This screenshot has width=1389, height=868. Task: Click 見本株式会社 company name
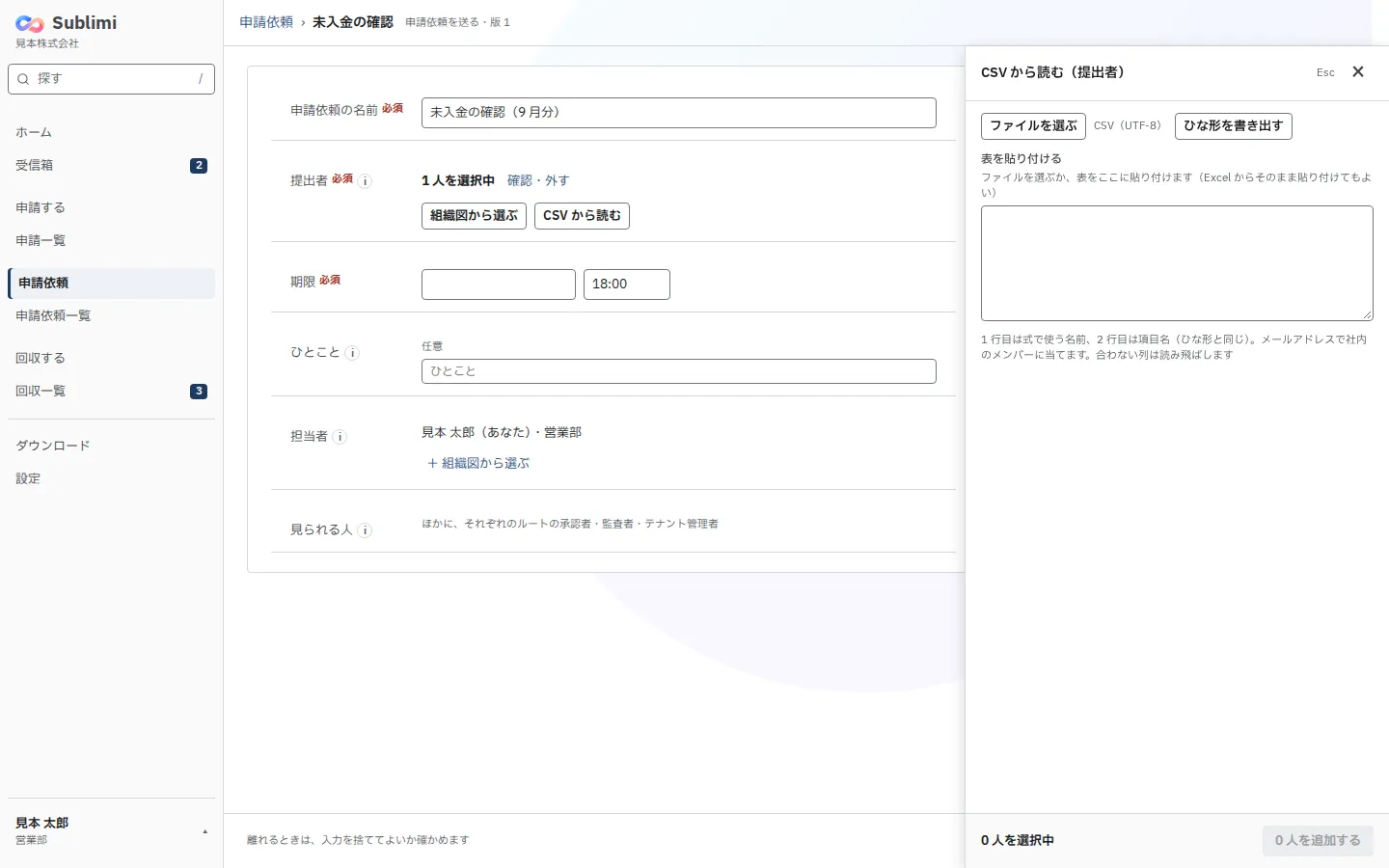[x=47, y=43]
